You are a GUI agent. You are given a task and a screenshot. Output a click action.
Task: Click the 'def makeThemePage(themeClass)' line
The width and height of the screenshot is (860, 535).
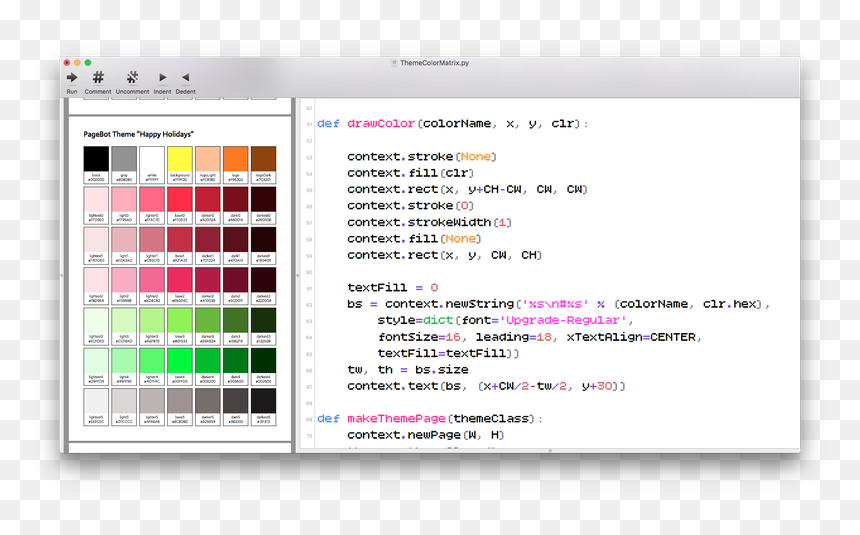tap(430, 419)
